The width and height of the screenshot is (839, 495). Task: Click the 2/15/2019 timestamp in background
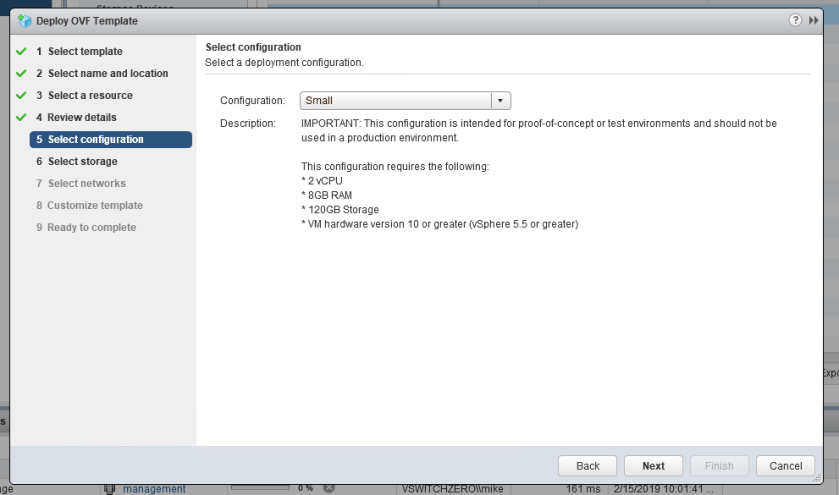click(662, 489)
